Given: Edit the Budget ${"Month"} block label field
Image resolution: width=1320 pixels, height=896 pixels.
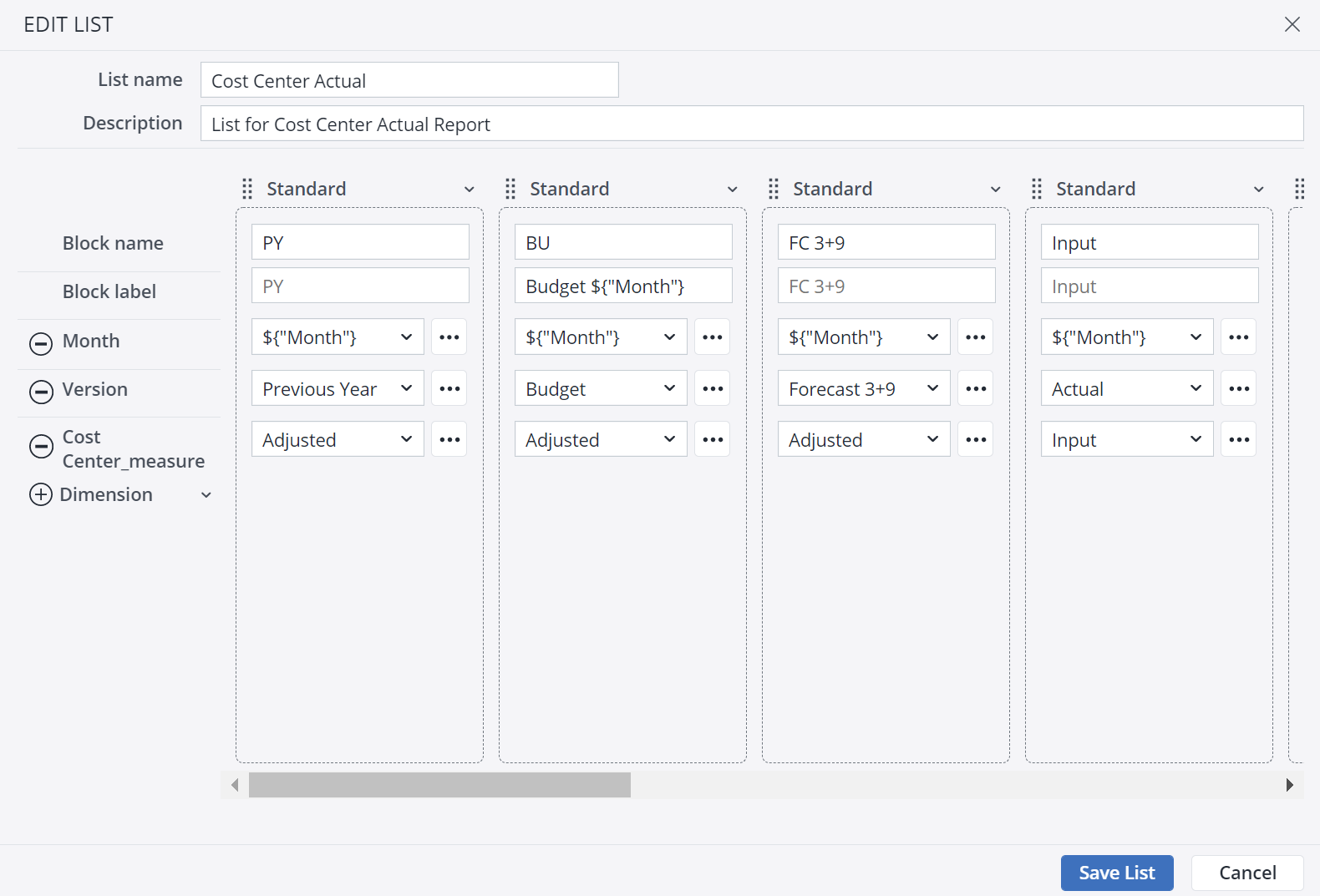Looking at the screenshot, I should coord(623,286).
